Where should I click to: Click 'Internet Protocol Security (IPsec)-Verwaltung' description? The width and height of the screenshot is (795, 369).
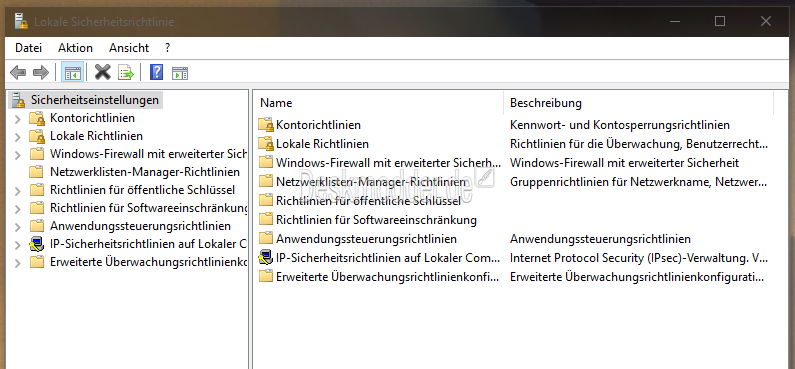(x=638, y=257)
